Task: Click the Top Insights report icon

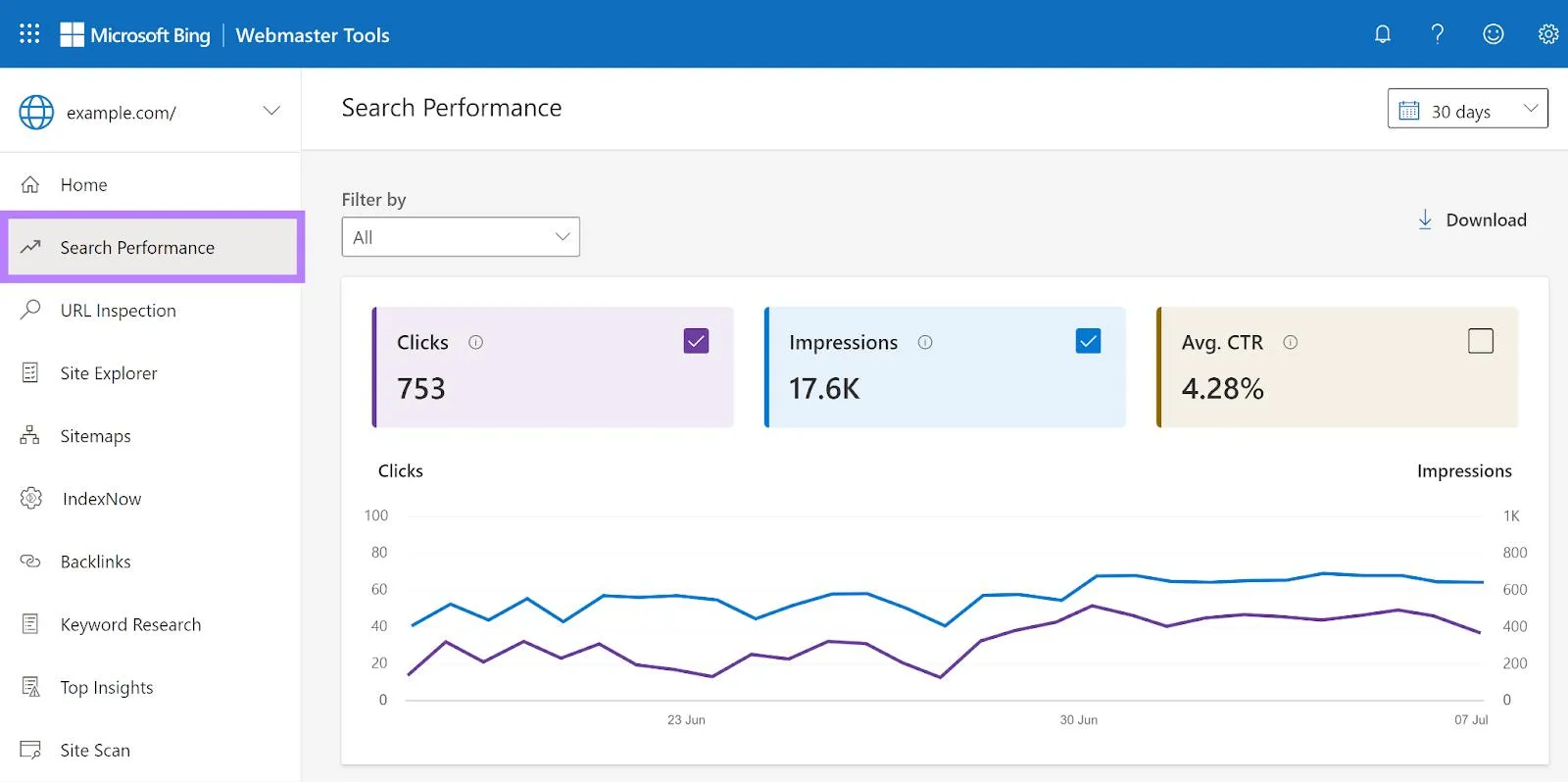Action: [30, 687]
